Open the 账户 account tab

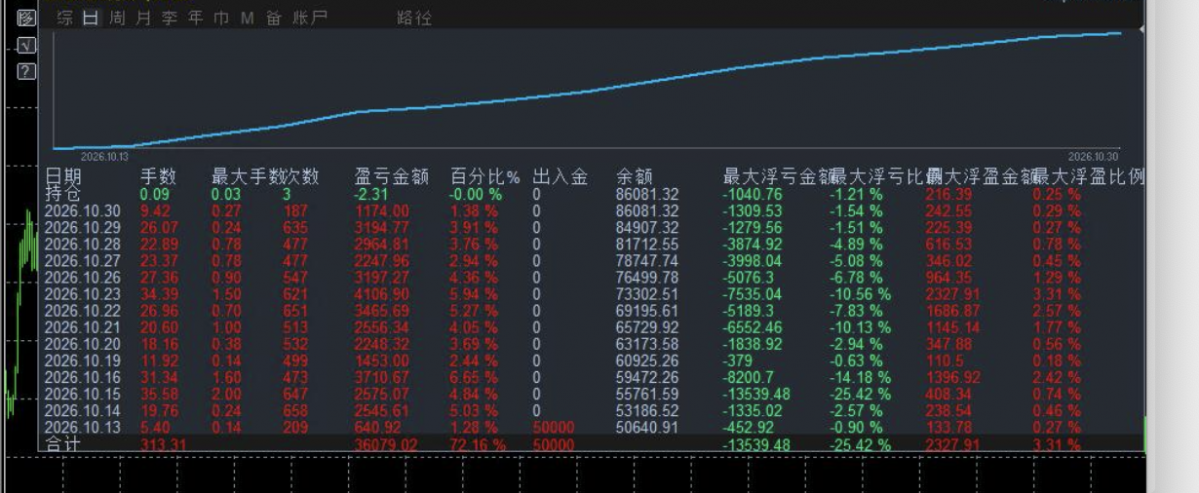pyautogui.click(x=310, y=18)
